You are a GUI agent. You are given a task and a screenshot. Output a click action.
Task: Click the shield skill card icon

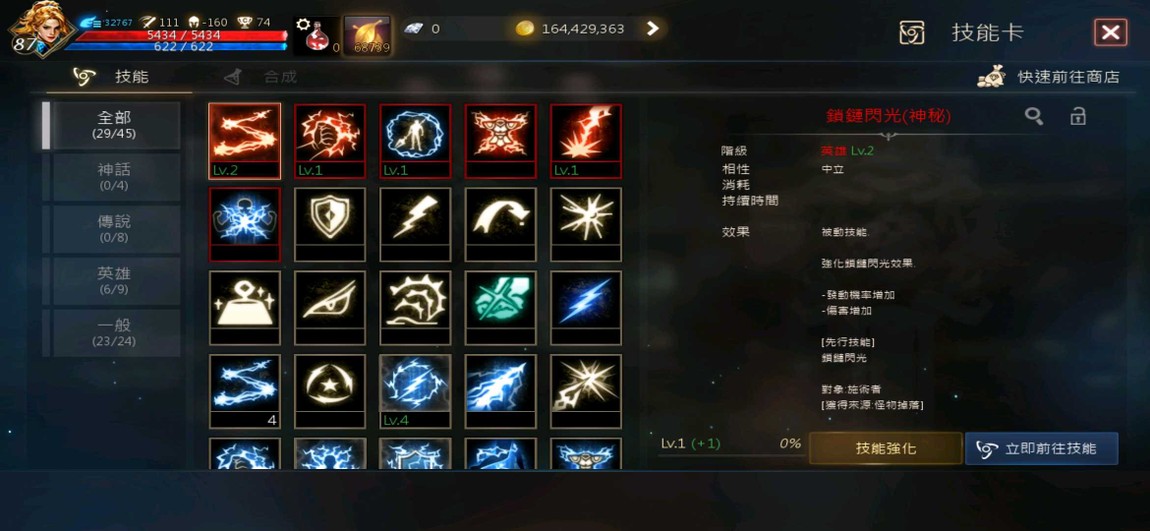pos(330,224)
